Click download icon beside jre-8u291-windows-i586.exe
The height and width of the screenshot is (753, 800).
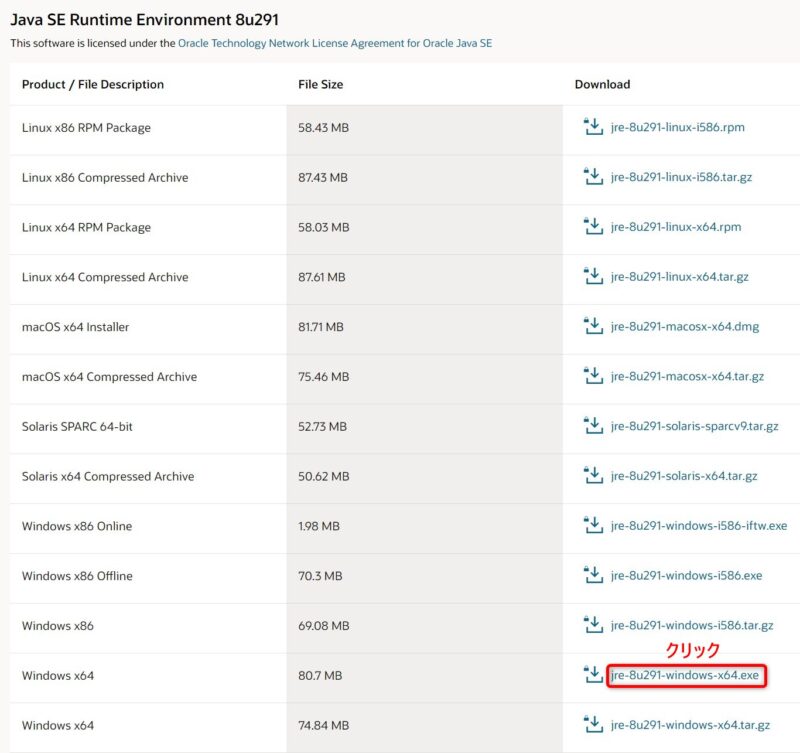pos(593,575)
